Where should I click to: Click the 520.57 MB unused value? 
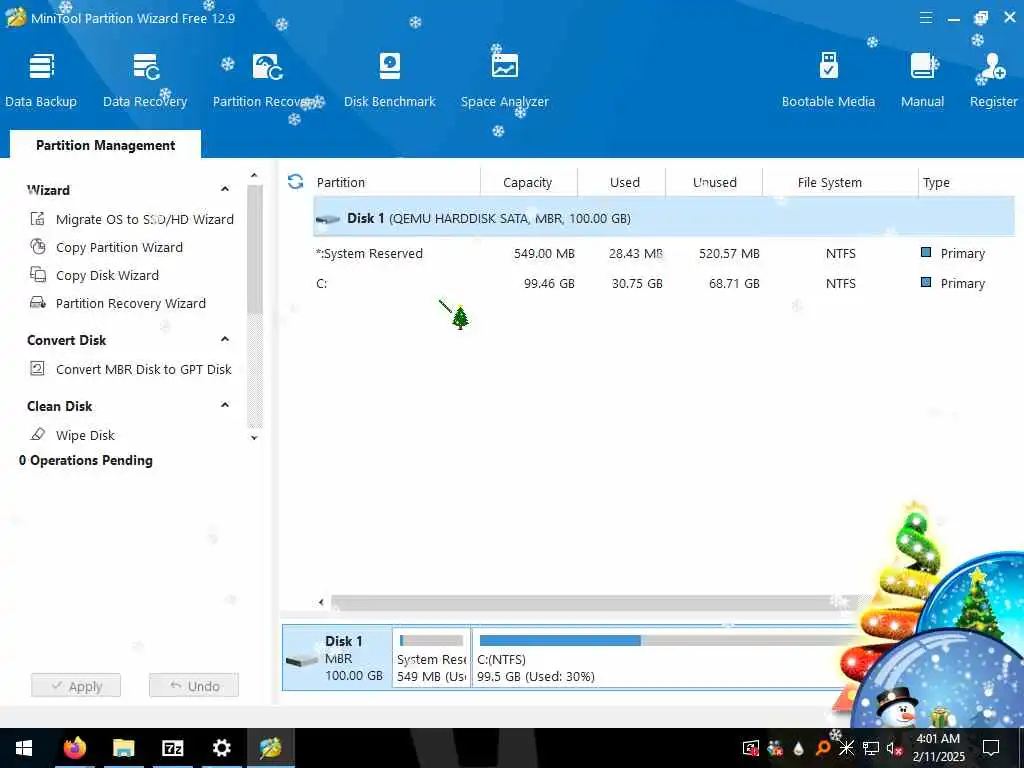729,253
